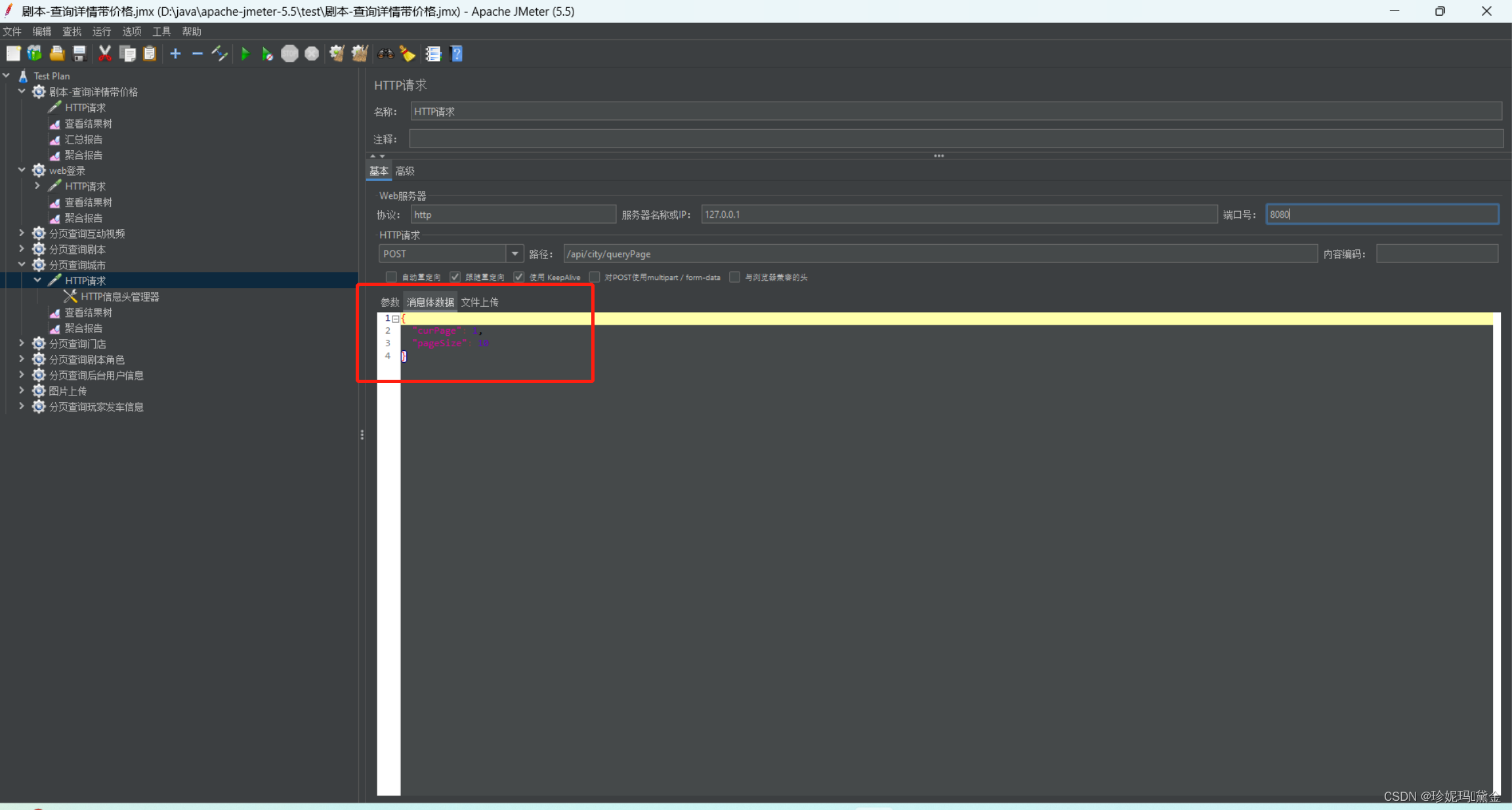Toggle the 自动重定向 checkbox
The height and width of the screenshot is (810, 1512).
click(x=391, y=277)
